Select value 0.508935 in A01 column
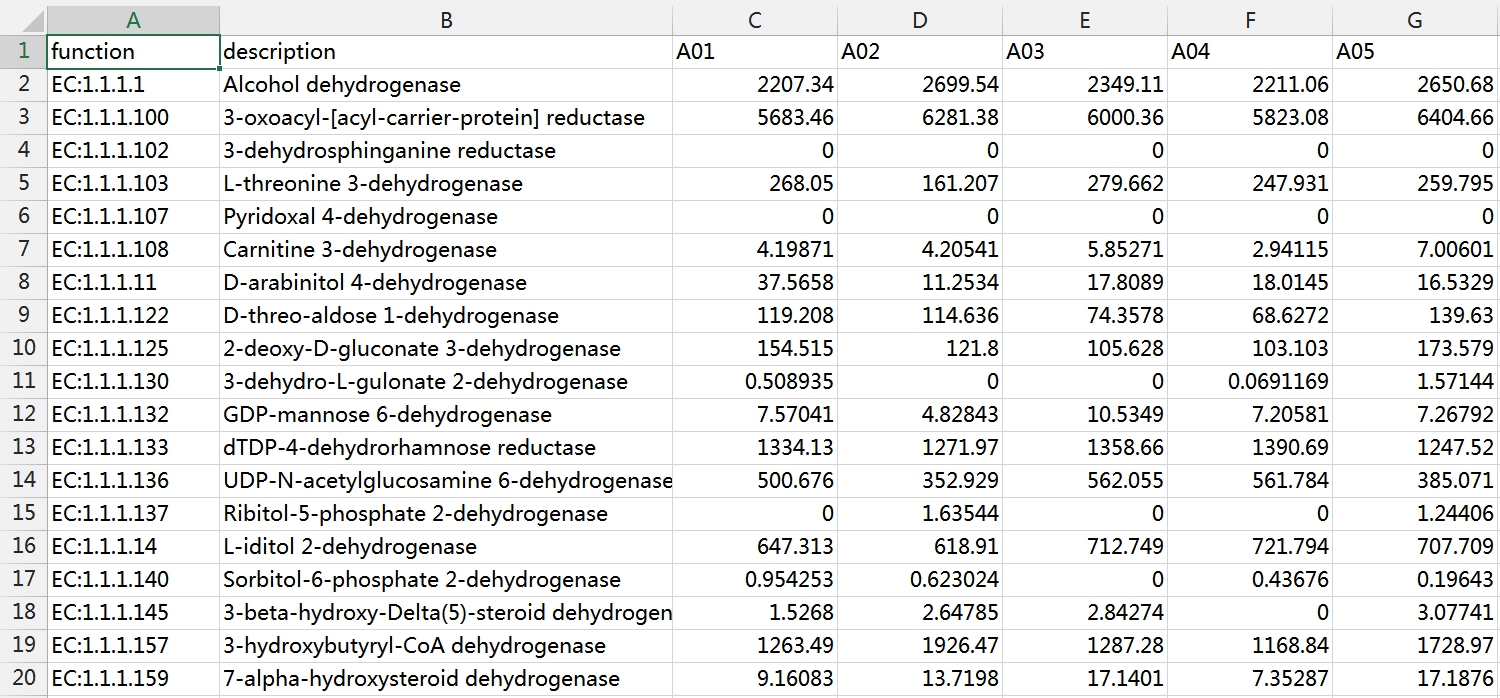This screenshot has width=1500, height=698. point(755,382)
